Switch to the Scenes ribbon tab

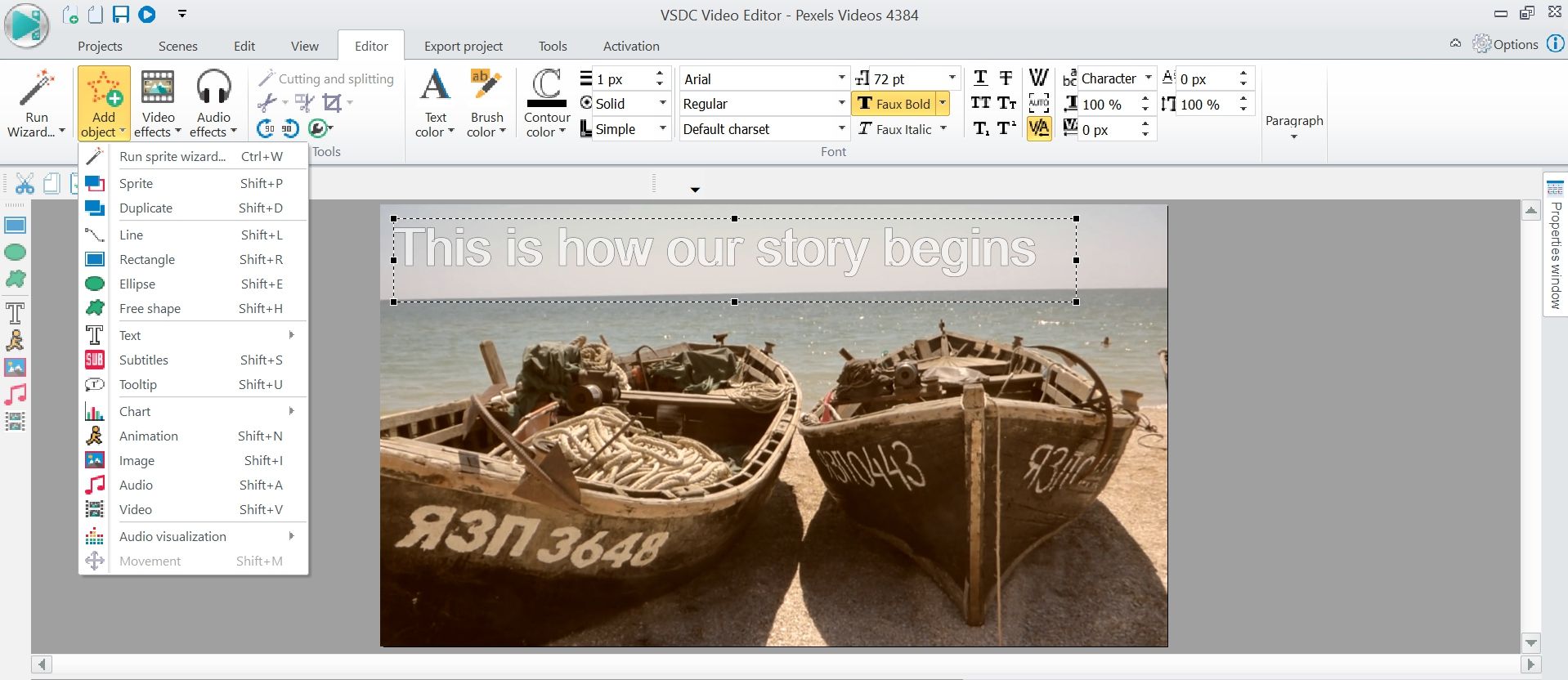(177, 46)
